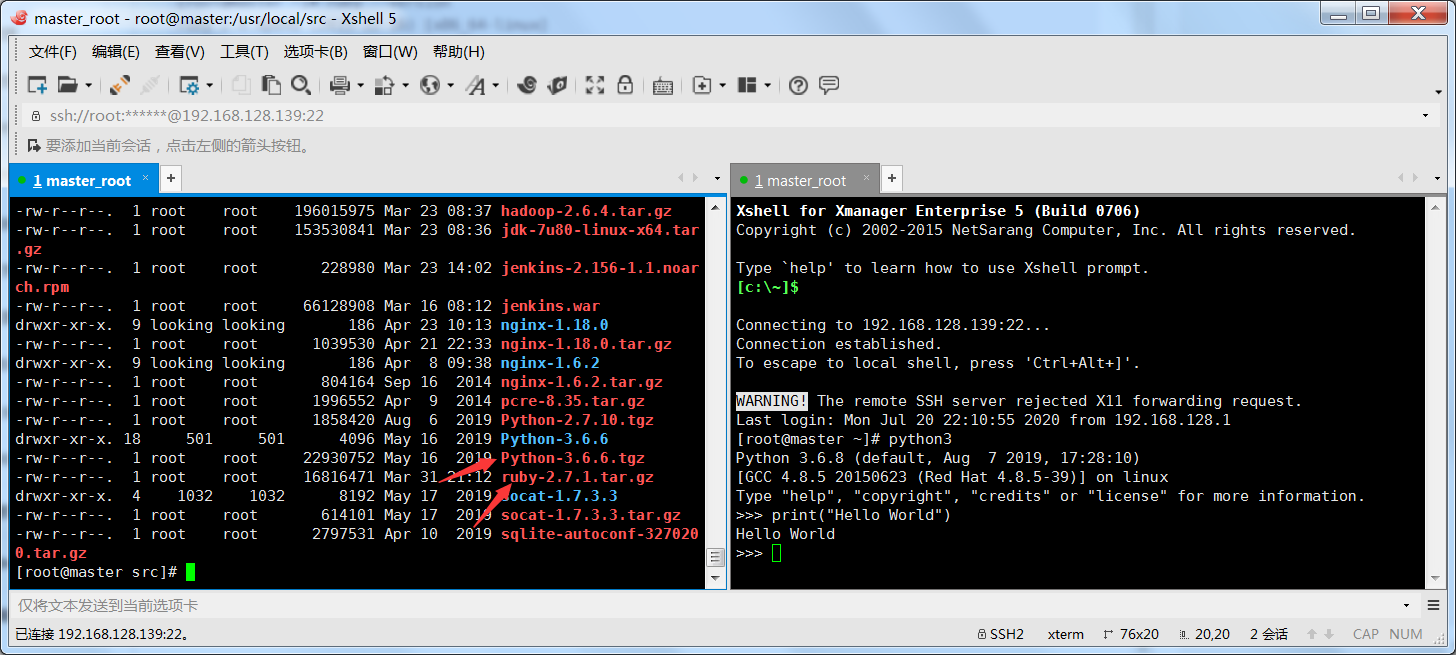The height and width of the screenshot is (655, 1456).
Task: Click the Print icon
Action: point(340,85)
